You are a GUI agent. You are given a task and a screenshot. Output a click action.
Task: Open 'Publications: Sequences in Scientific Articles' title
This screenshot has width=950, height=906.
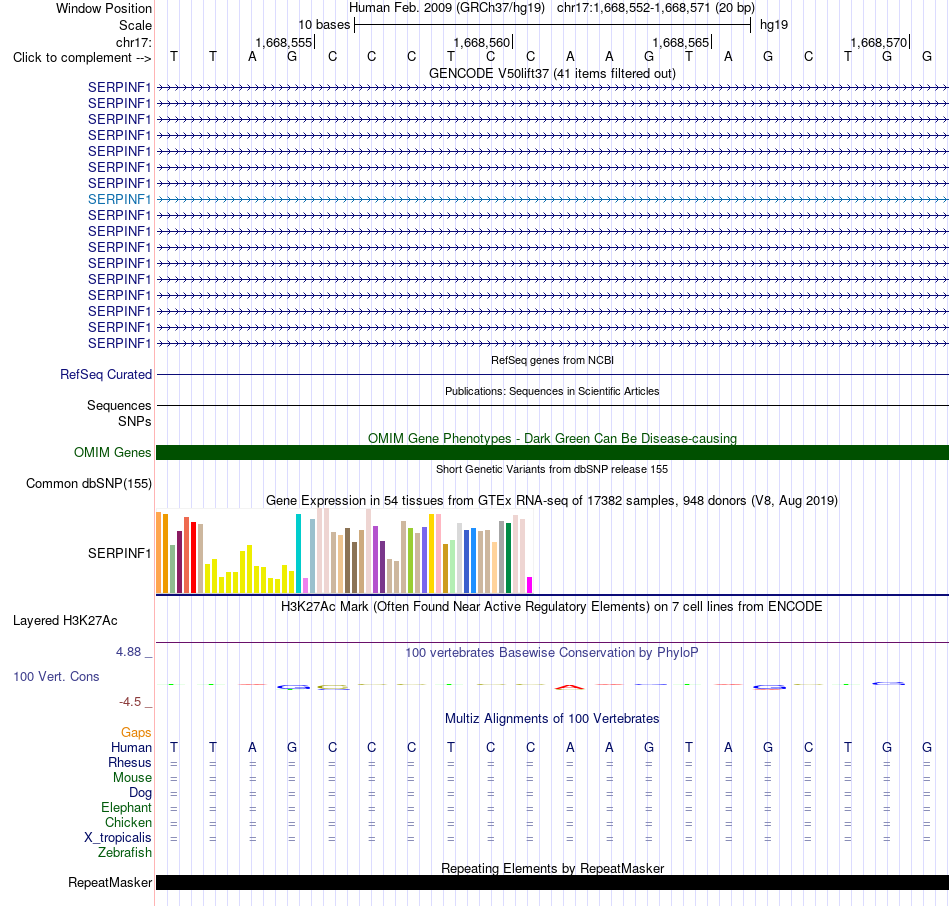tap(552, 391)
